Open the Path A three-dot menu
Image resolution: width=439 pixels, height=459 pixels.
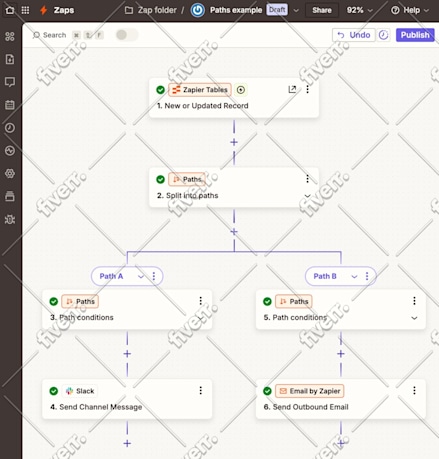click(154, 276)
